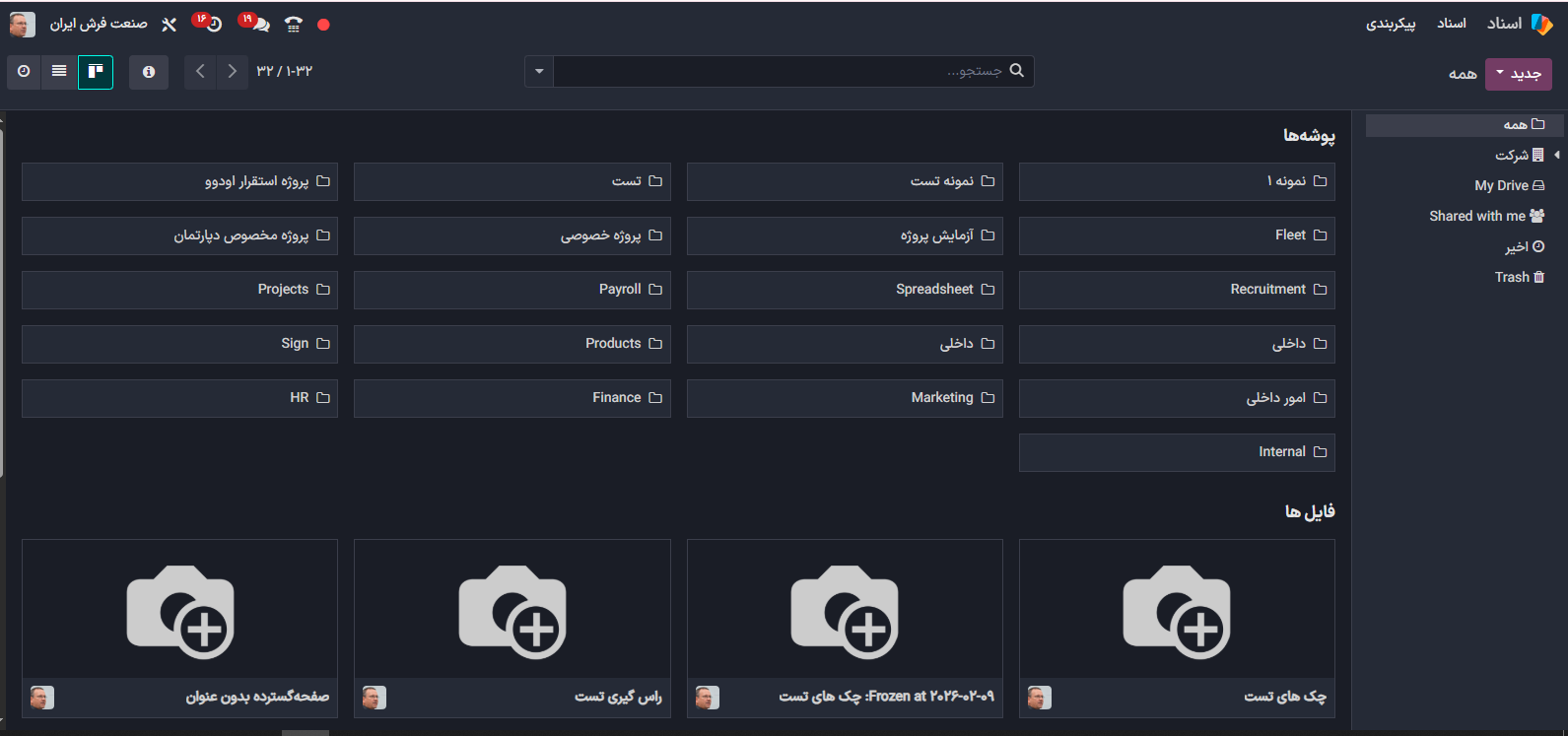Switch to Kanban view
The height and width of the screenshot is (736, 1568).
pyautogui.click(x=96, y=72)
